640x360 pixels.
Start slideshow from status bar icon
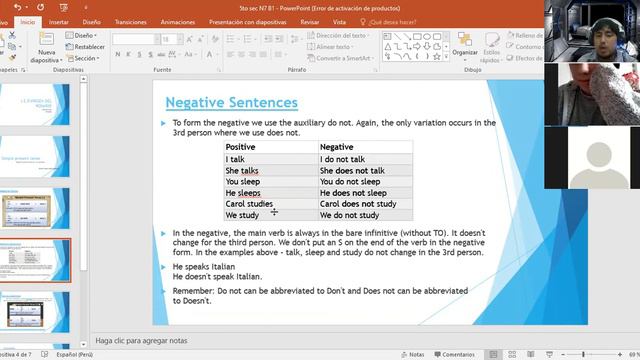click(549, 354)
